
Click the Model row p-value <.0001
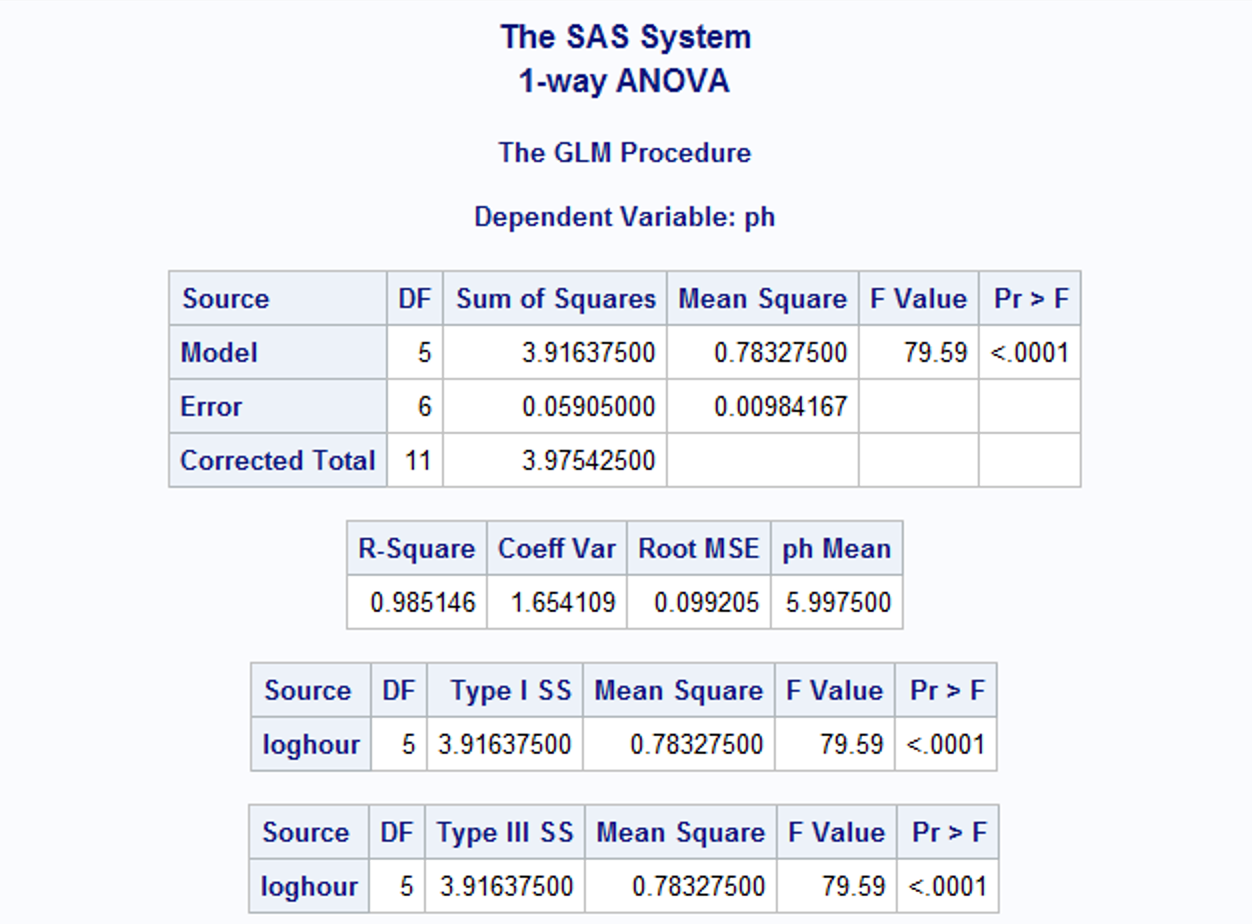click(x=1030, y=353)
